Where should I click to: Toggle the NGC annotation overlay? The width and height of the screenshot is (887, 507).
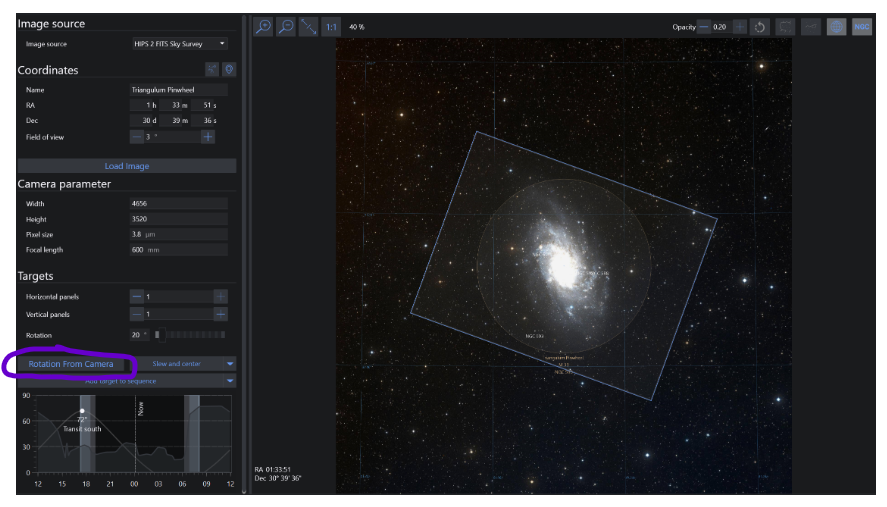(x=862, y=27)
